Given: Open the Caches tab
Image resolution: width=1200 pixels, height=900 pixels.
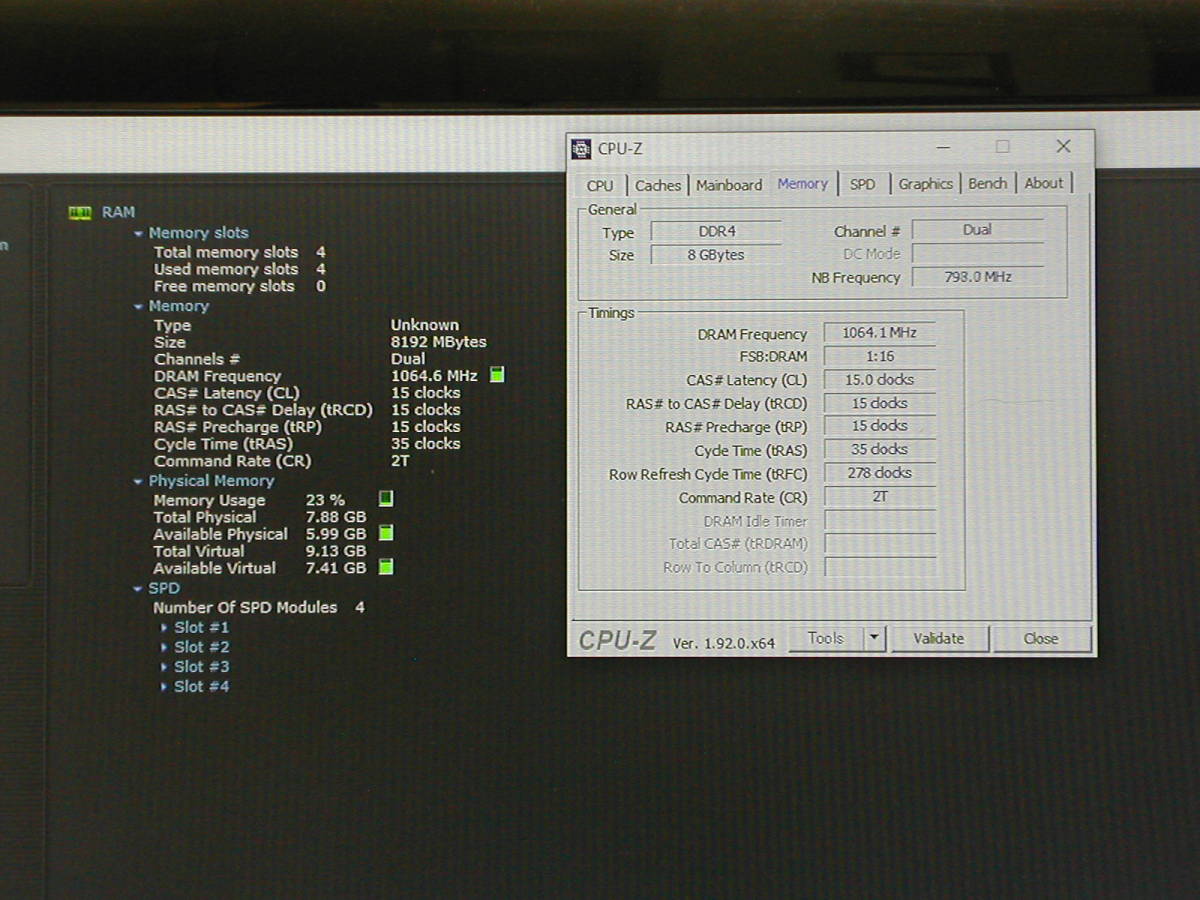Looking at the screenshot, I should point(658,185).
